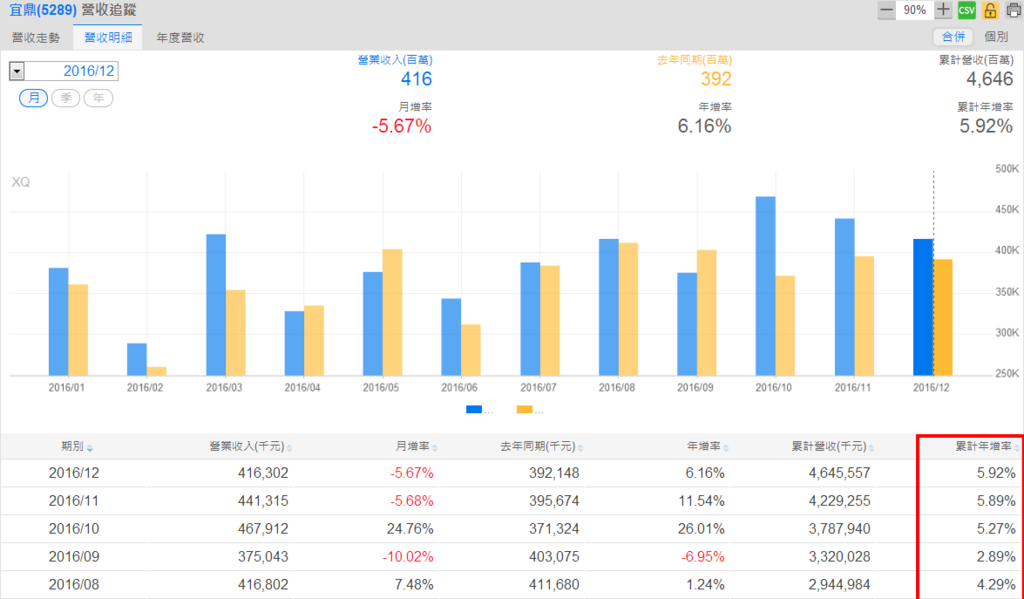Screen dimensions: 1024x599
Task: Click revenue value 416,302
Action: tap(263, 473)
